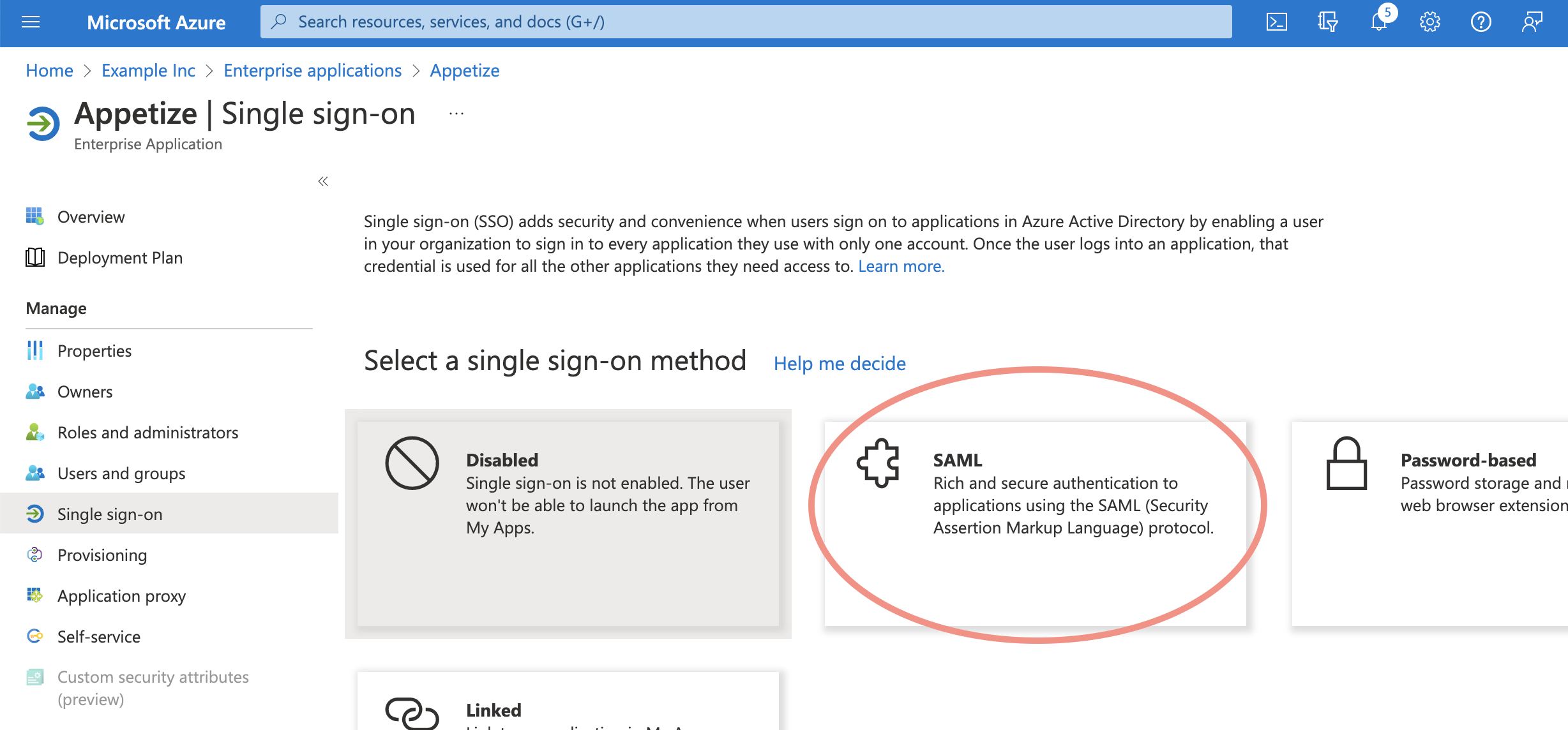Image resolution: width=1568 pixels, height=730 pixels.
Task: Click the SAML puzzle piece icon
Action: click(x=878, y=463)
